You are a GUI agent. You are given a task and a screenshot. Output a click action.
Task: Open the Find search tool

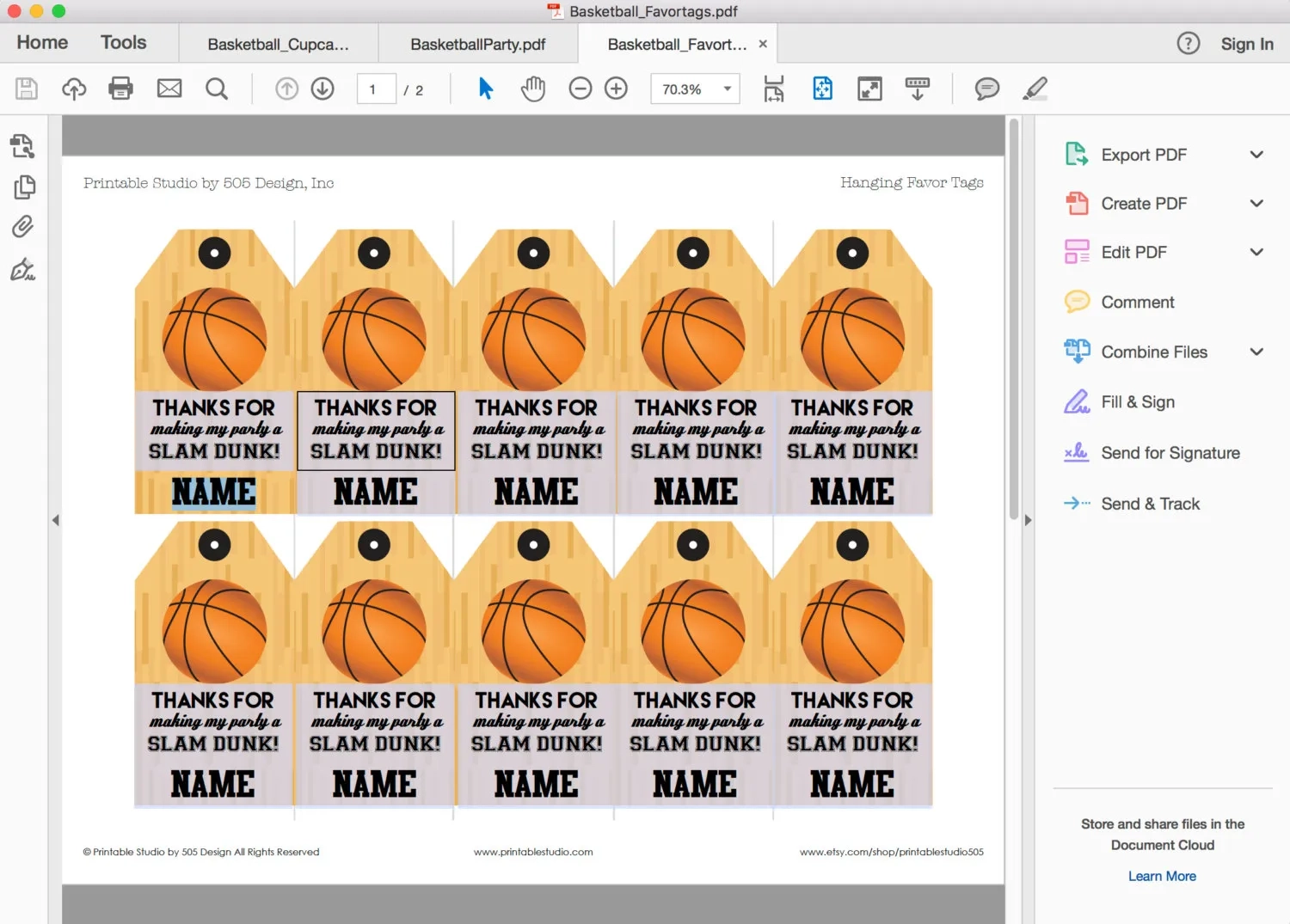(217, 89)
